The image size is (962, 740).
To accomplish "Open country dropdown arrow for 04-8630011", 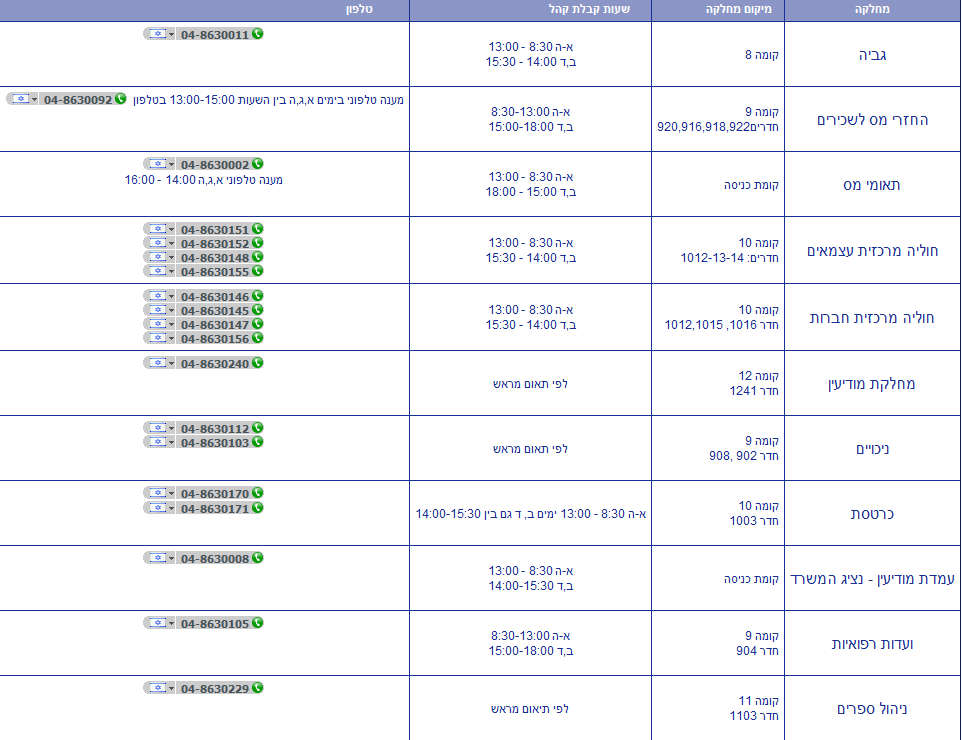I will [x=171, y=34].
